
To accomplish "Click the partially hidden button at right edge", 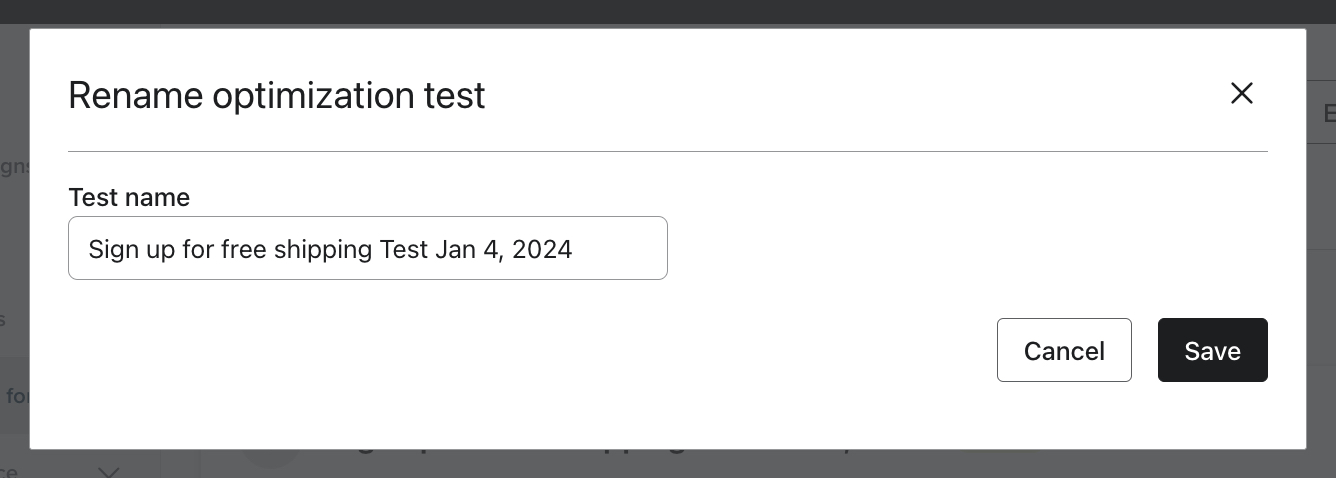I will [x=1322, y=113].
